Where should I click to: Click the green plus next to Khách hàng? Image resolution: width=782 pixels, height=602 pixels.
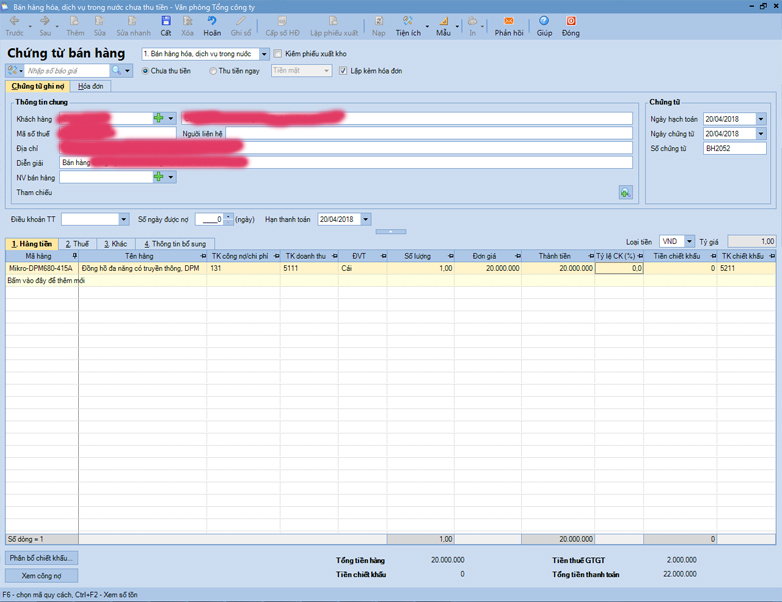[x=159, y=118]
